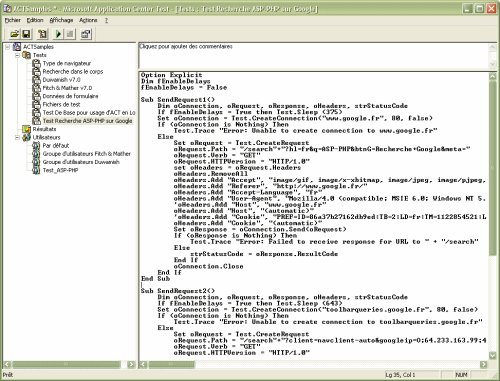The image size is (500, 381).
Task: Open the ? help menu
Action: pos(106,20)
